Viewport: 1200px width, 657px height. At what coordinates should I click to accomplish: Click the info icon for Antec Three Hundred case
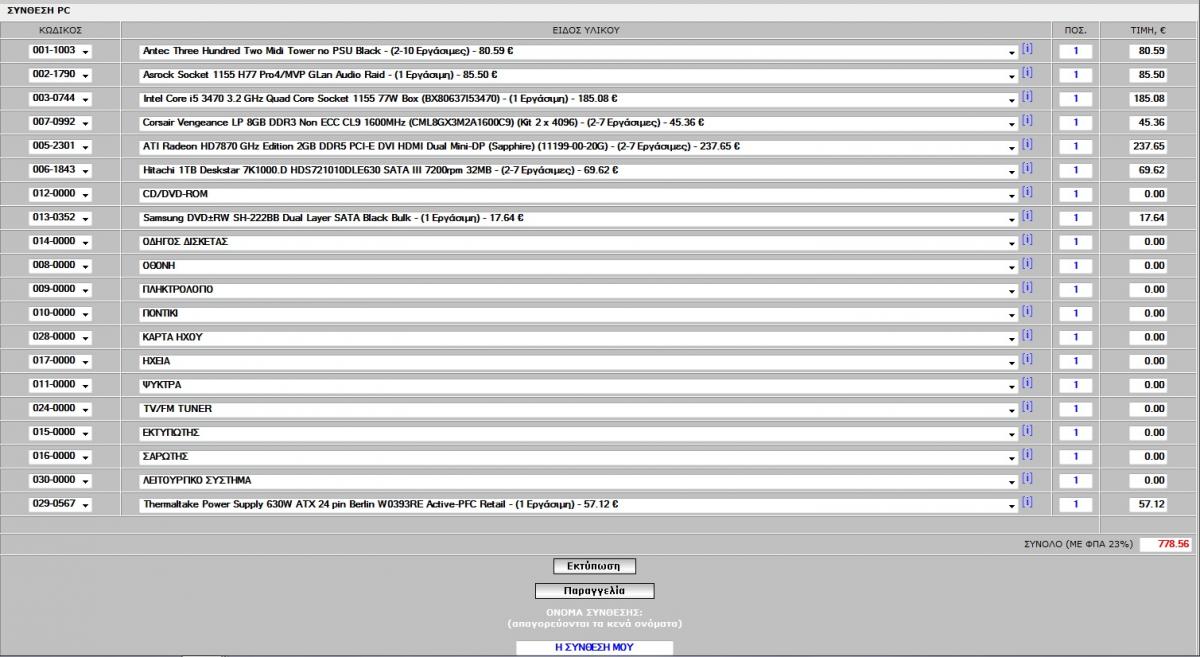click(1027, 48)
